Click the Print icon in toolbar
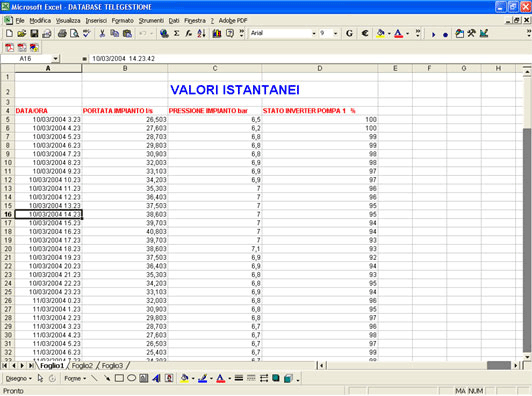This screenshot has width=532, height=396. [62, 33]
